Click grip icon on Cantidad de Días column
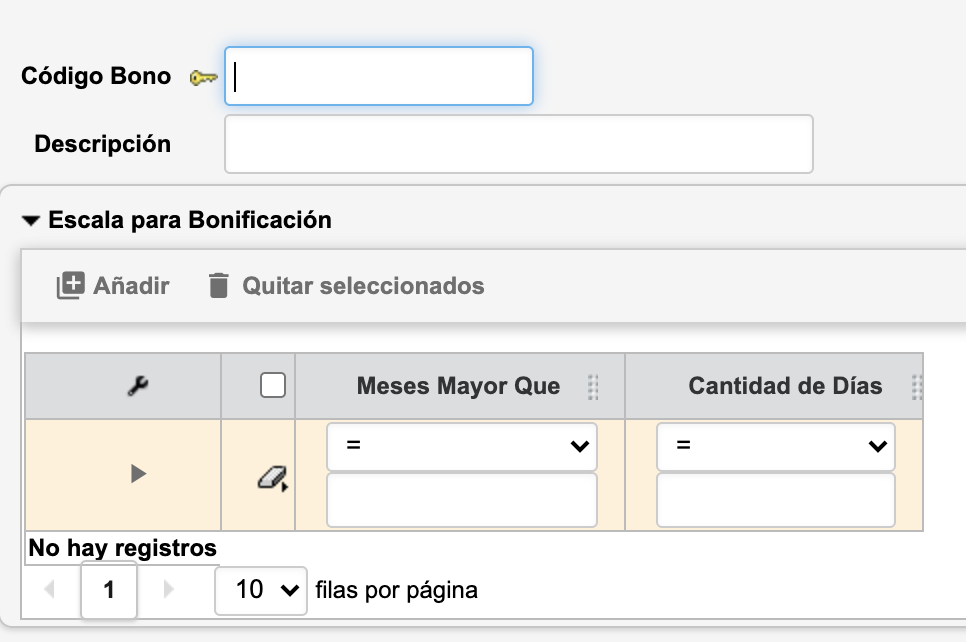Screen dimensions: 966x642 click(x=917, y=386)
